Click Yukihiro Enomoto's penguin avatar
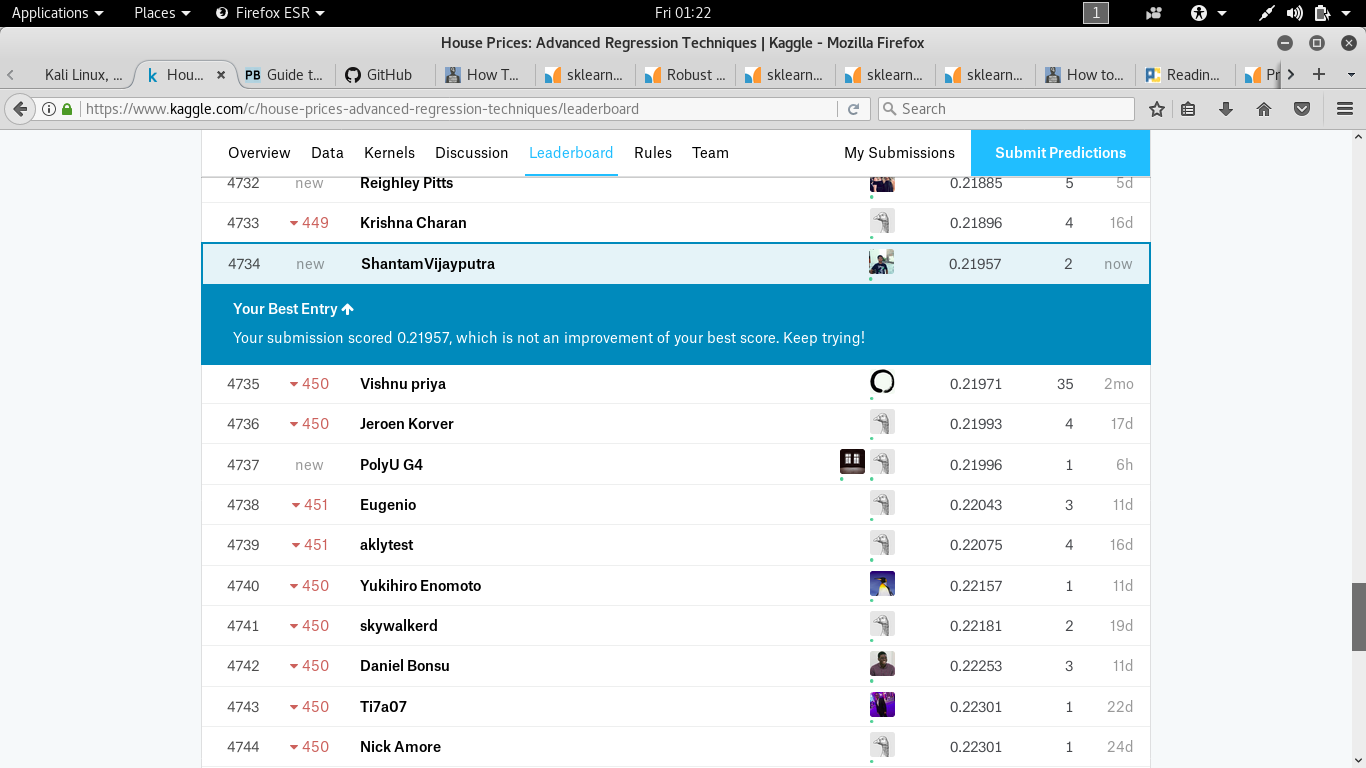Viewport: 1366px width, 768px height. point(882,584)
